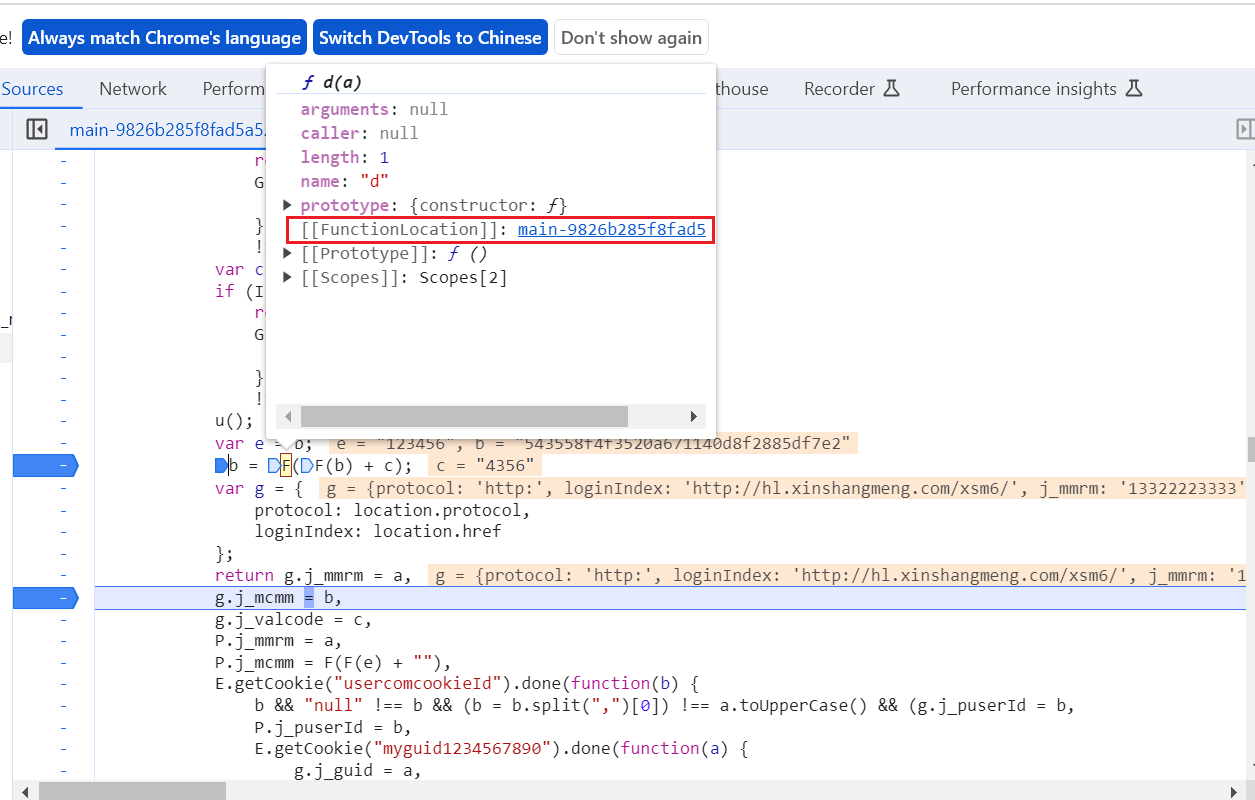Click 'Switch DevTools to Chinese' button
The image size is (1255, 800).
coord(430,38)
